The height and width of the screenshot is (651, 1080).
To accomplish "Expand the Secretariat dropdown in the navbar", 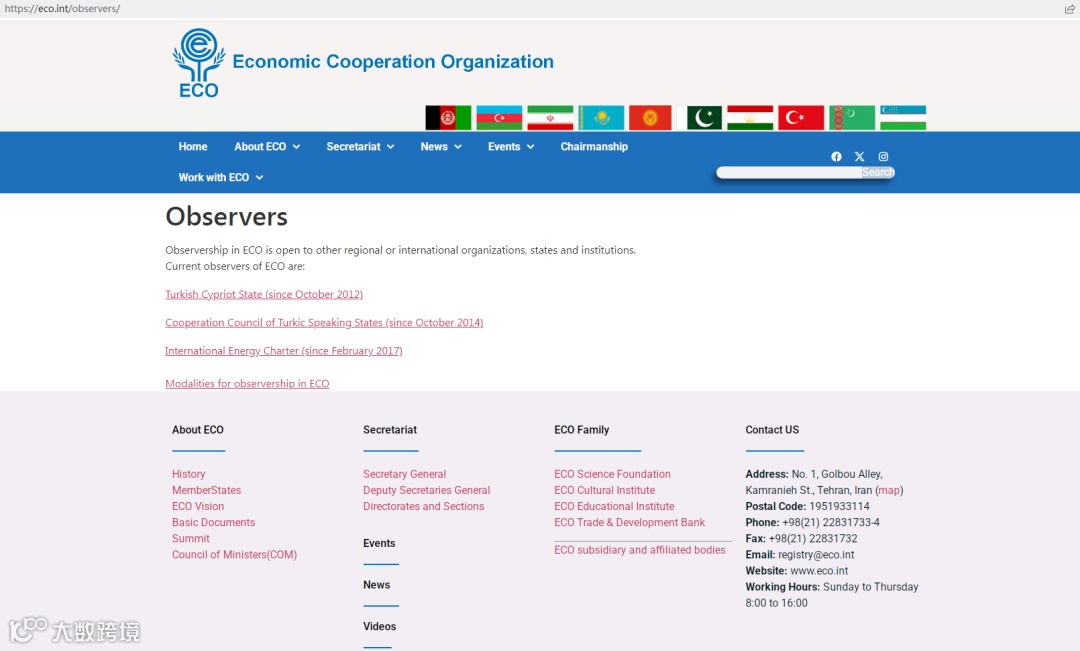I will 360,147.
